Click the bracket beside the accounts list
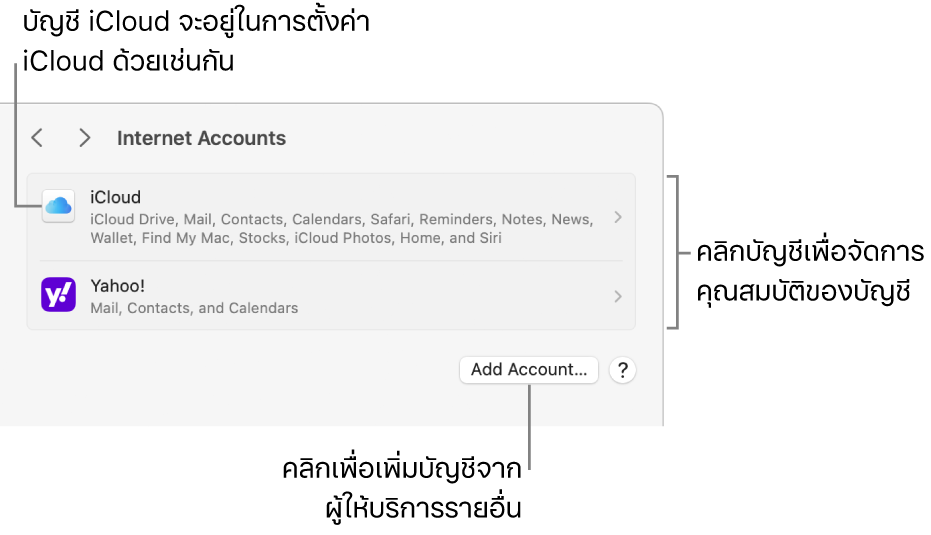Image resolution: width=931 pixels, height=535 pixels. click(x=678, y=251)
